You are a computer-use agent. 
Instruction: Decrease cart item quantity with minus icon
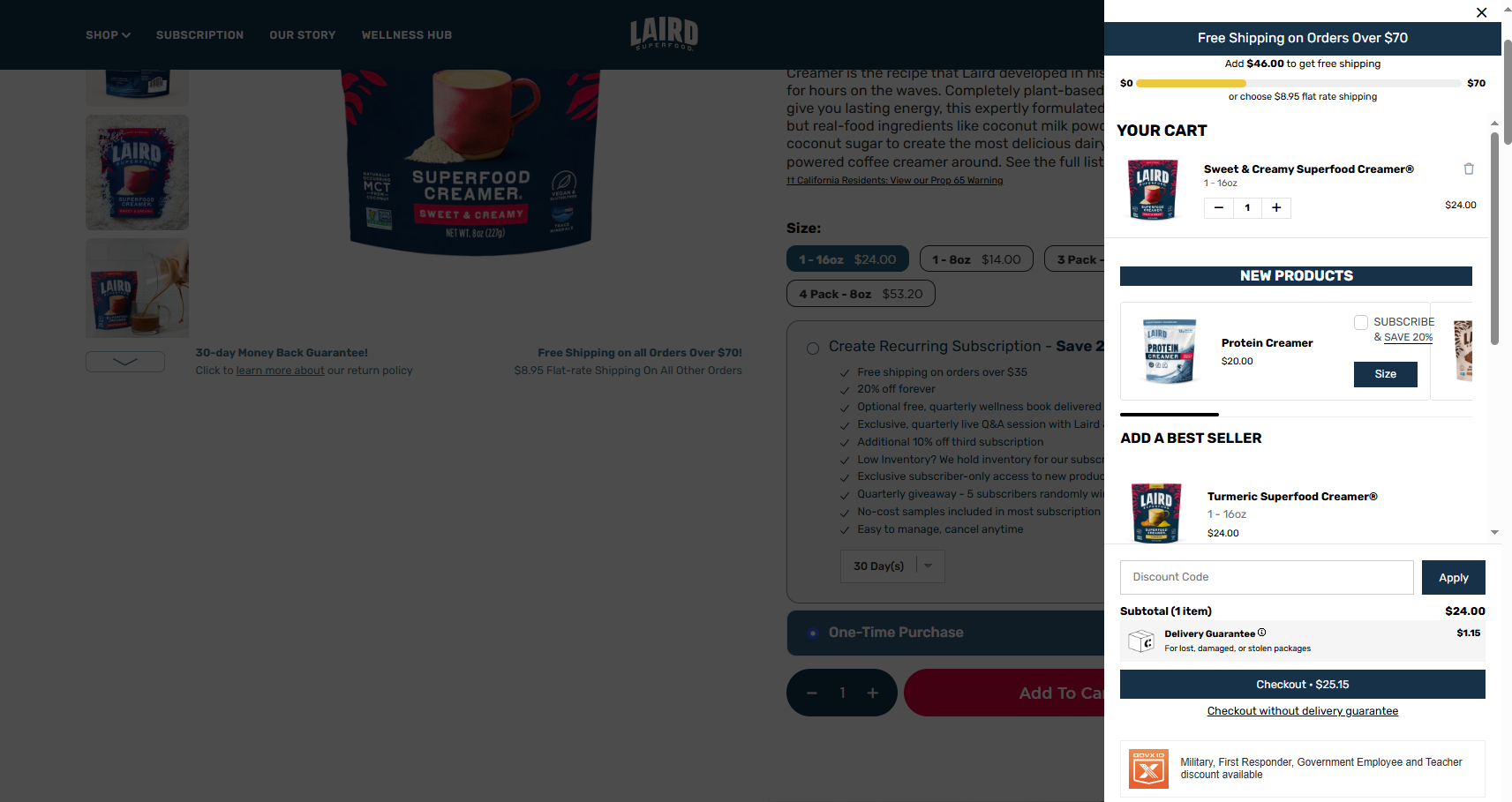(x=1219, y=208)
